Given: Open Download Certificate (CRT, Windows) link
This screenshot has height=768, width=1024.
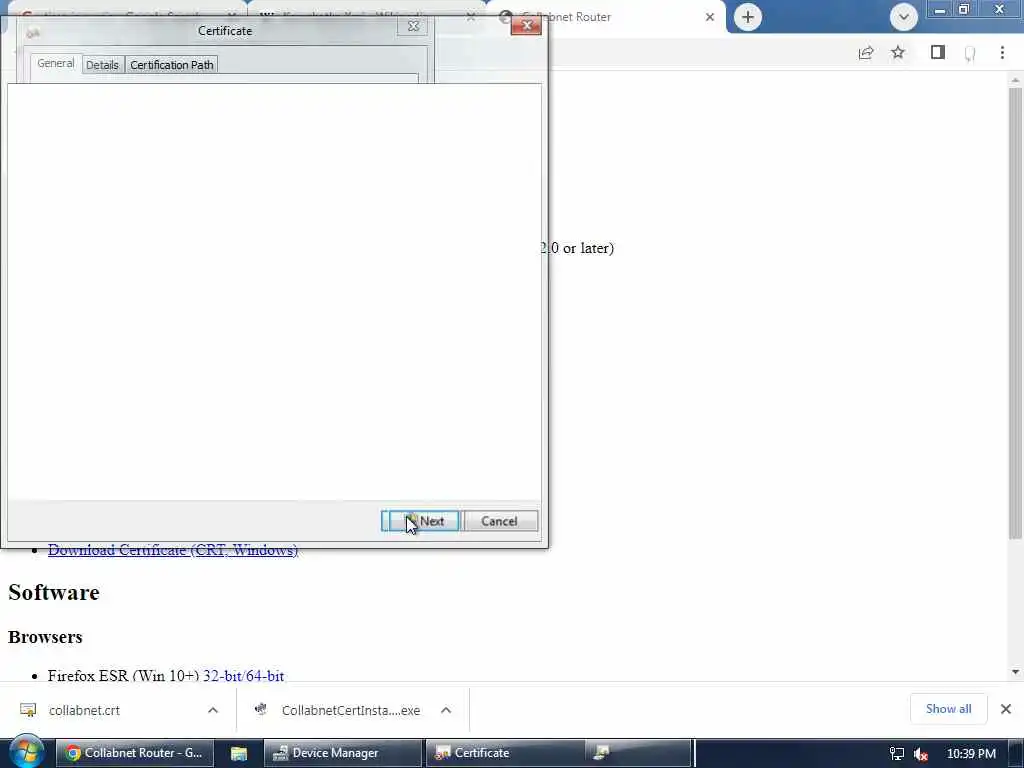Looking at the screenshot, I should (173, 550).
